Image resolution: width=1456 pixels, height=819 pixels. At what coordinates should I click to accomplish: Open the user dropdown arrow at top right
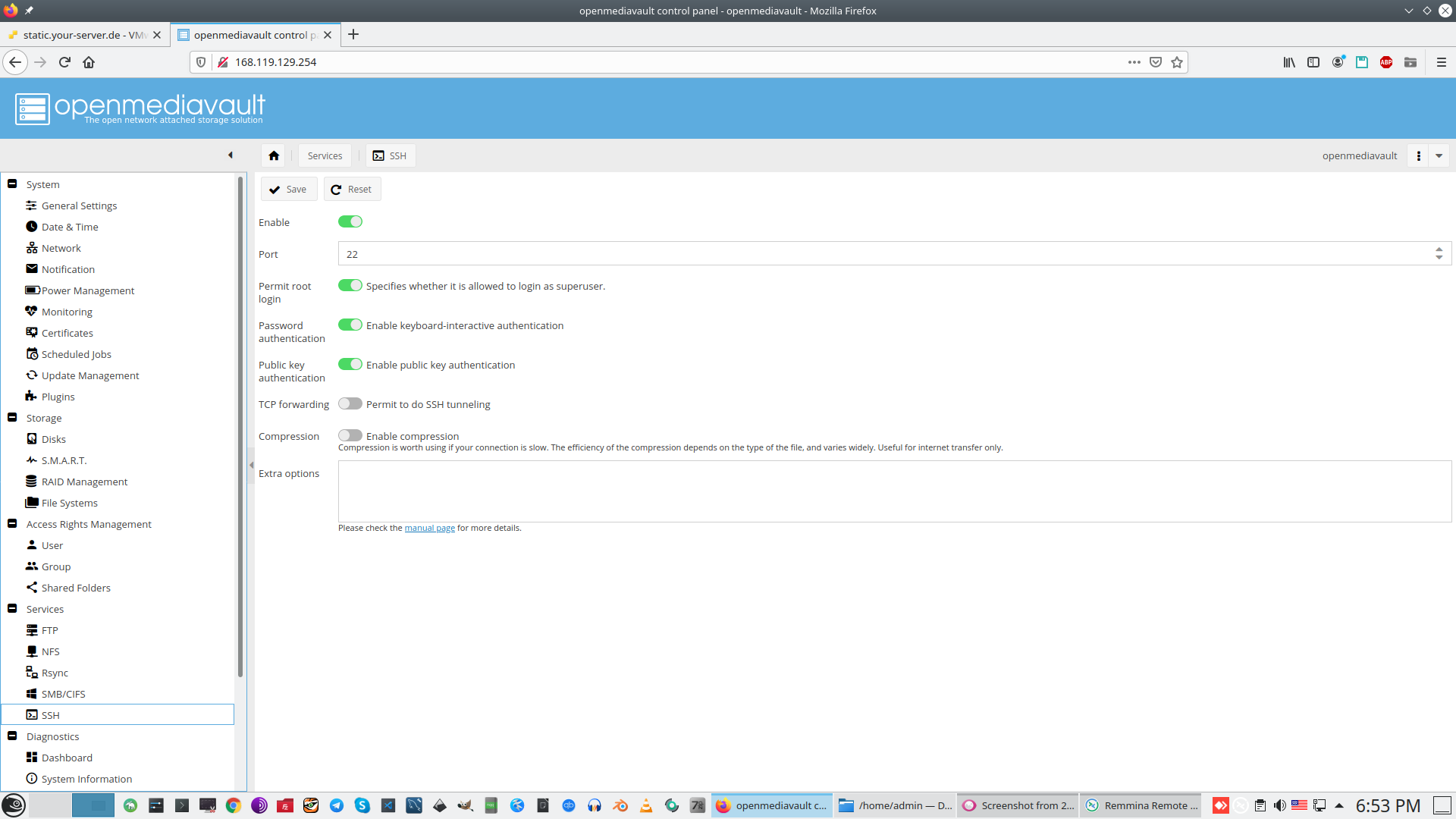click(x=1439, y=155)
